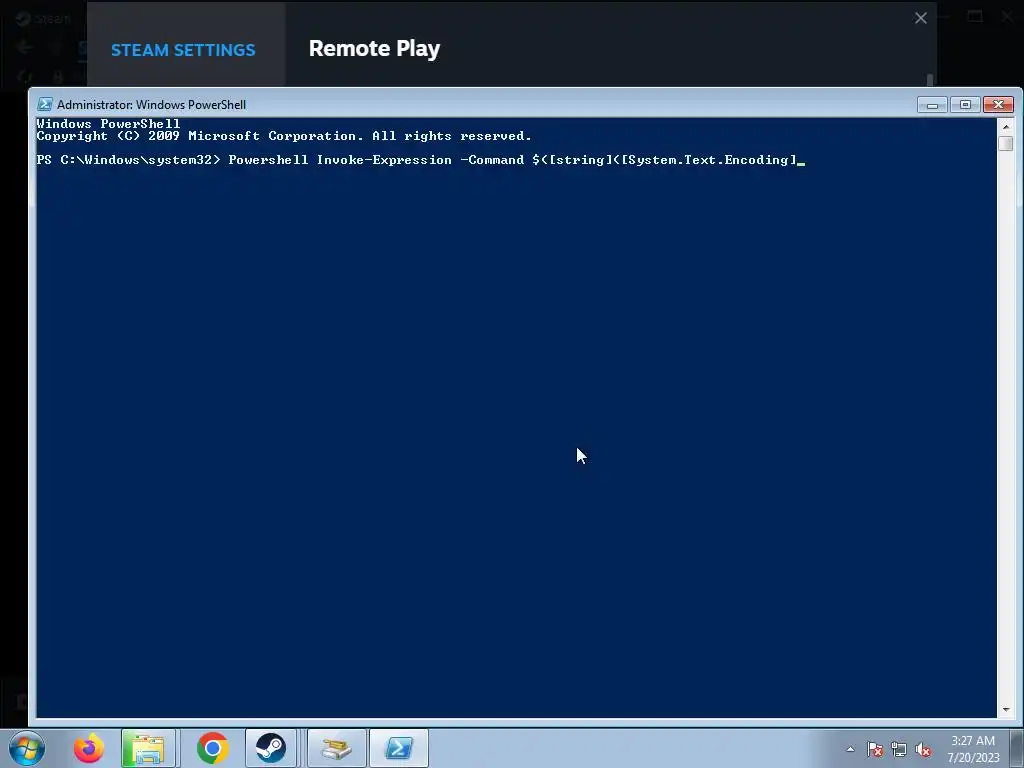Click the Invoke-Expression command text
1024x768 pixels.
point(384,160)
